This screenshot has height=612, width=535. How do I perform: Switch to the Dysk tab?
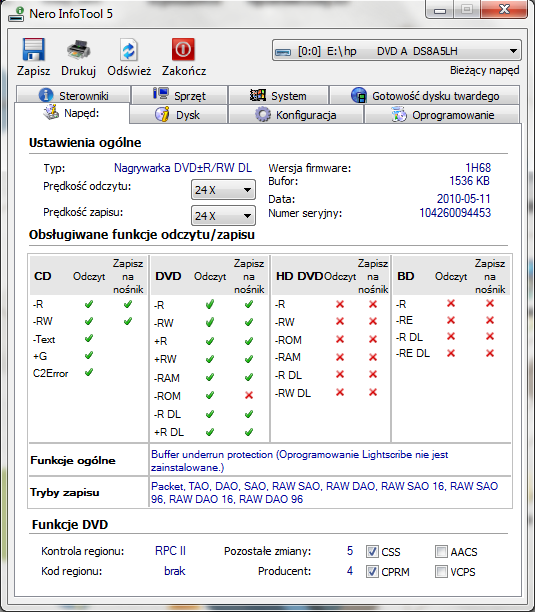(178, 115)
